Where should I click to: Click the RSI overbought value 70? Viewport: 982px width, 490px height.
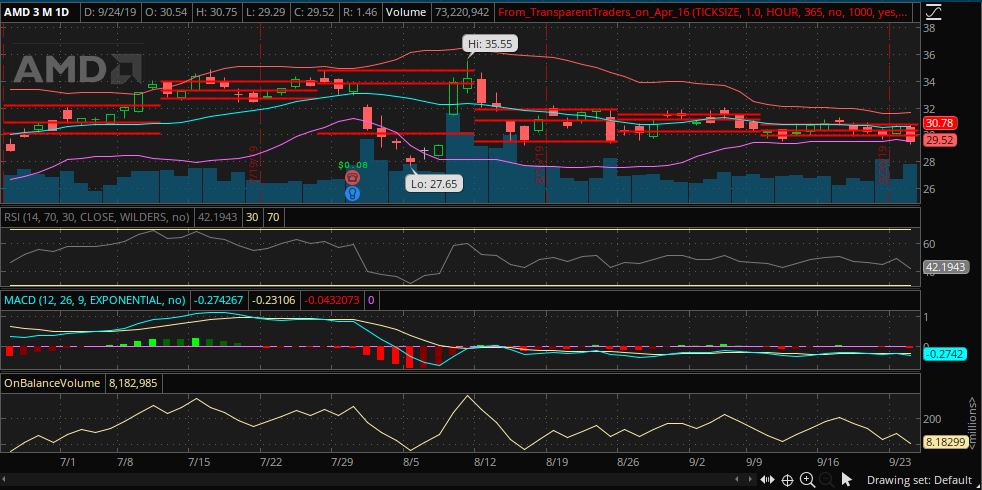273,217
